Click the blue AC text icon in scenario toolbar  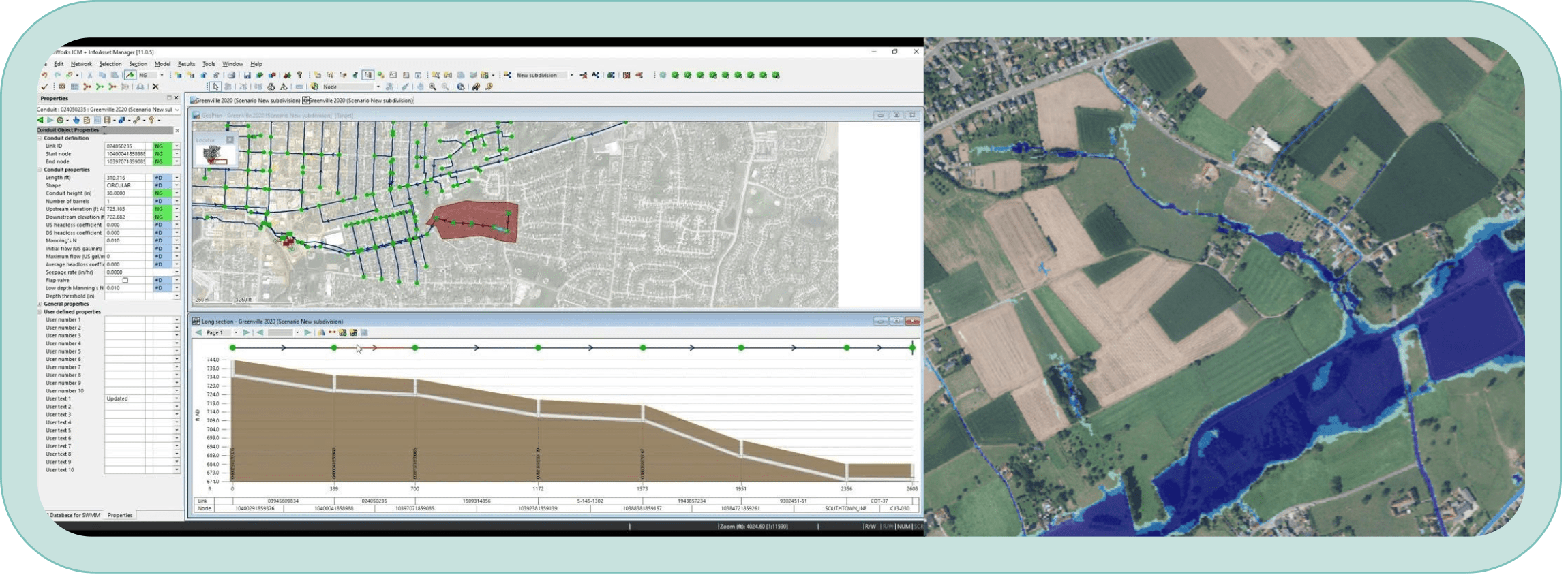pyautogui.click(x=596, y=75)
